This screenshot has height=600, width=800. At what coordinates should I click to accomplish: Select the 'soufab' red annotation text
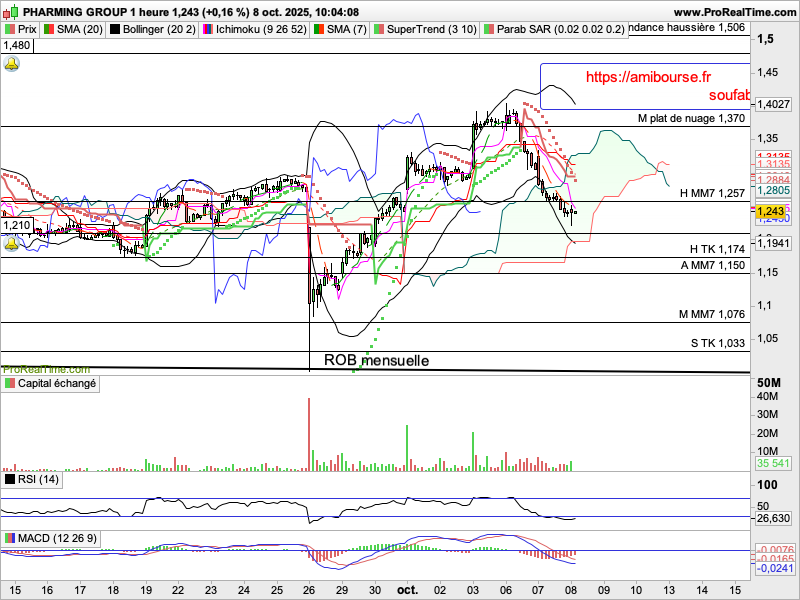729,95
